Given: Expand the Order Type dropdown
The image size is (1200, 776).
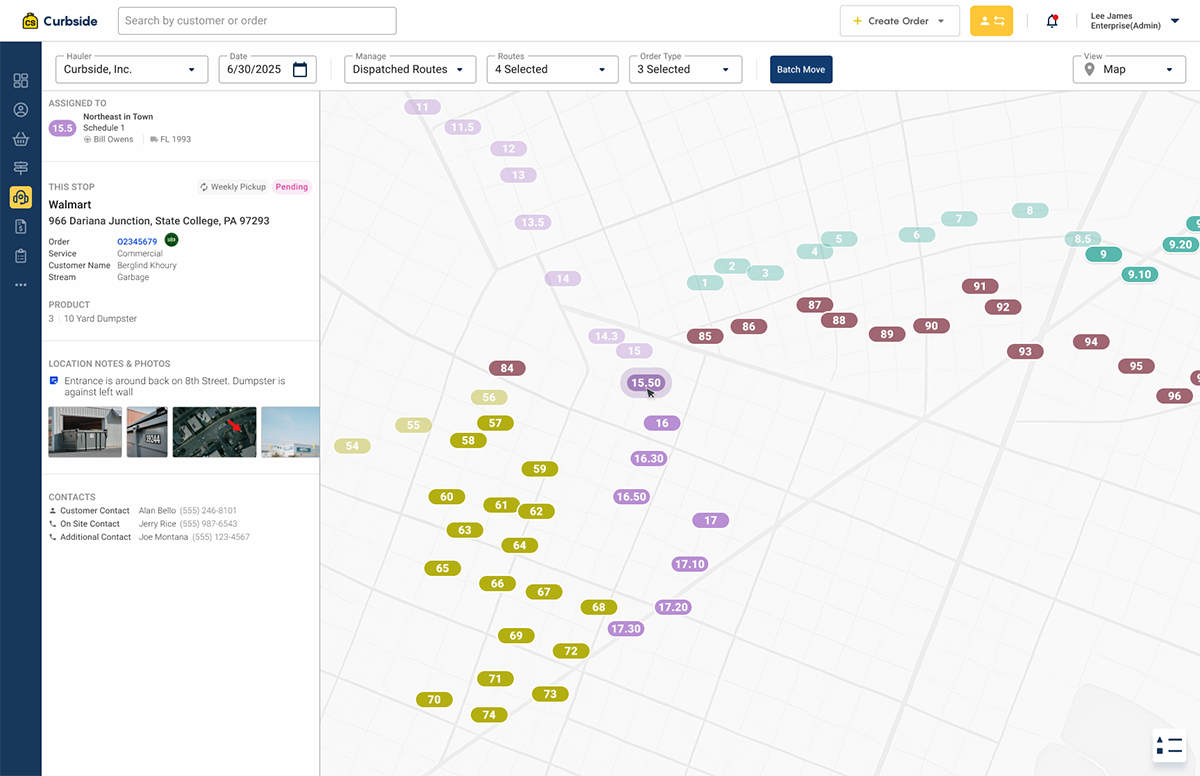Looking at the screenshot, I should (x=684, y=70).
